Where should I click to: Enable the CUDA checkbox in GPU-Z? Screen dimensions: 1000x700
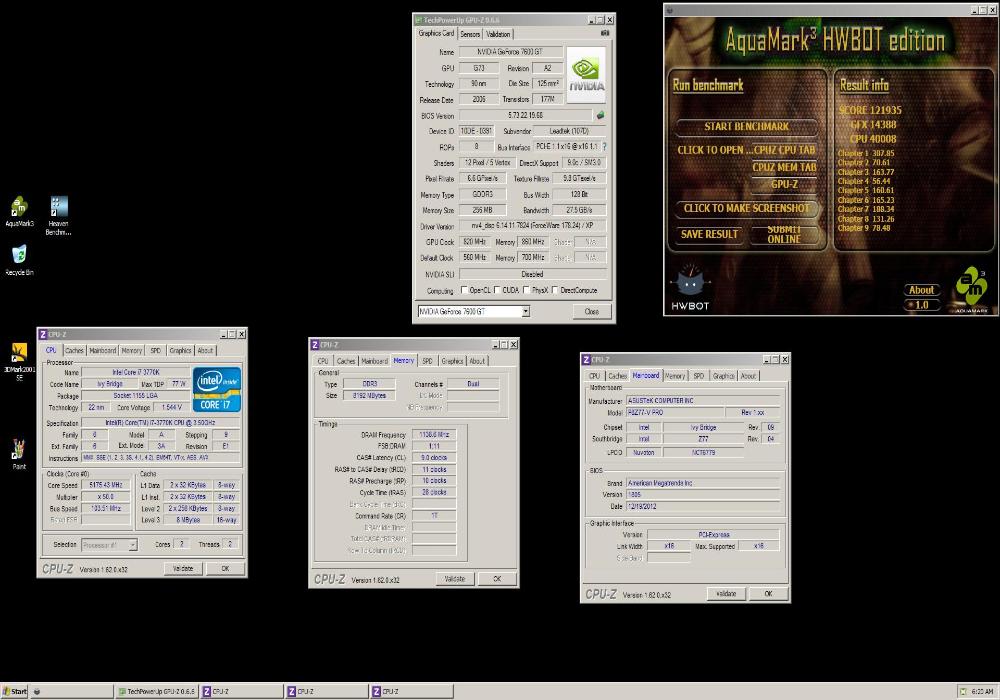point(497,290)
